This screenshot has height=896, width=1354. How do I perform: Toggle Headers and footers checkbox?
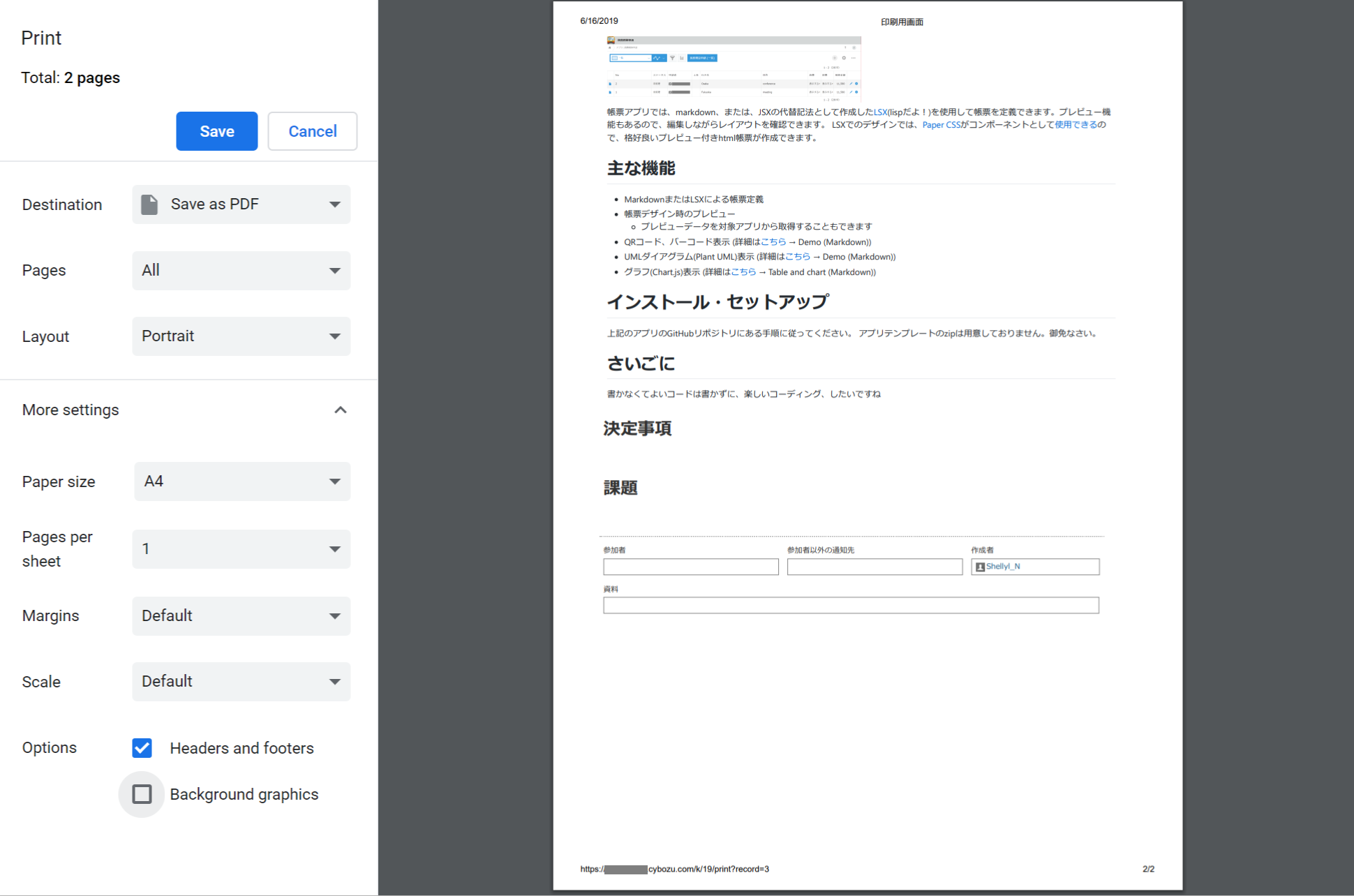[142, 748]
